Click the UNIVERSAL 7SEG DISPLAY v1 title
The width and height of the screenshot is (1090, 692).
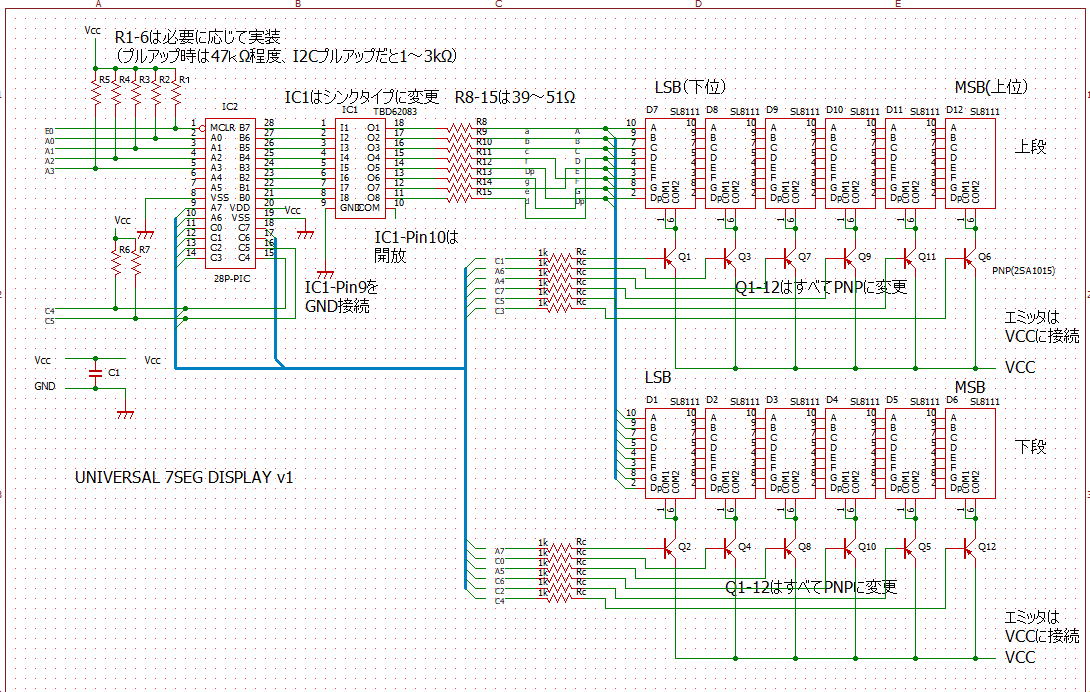[x=184, y=477]
